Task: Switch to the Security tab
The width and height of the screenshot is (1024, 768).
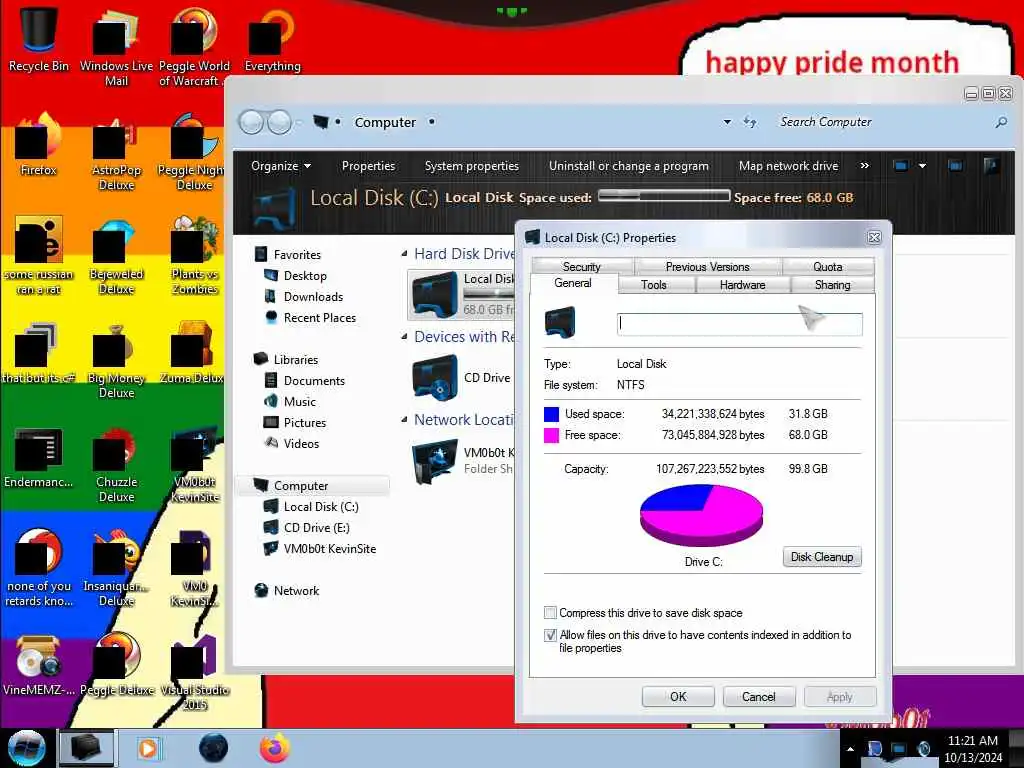Action: [x=582, y=266]
